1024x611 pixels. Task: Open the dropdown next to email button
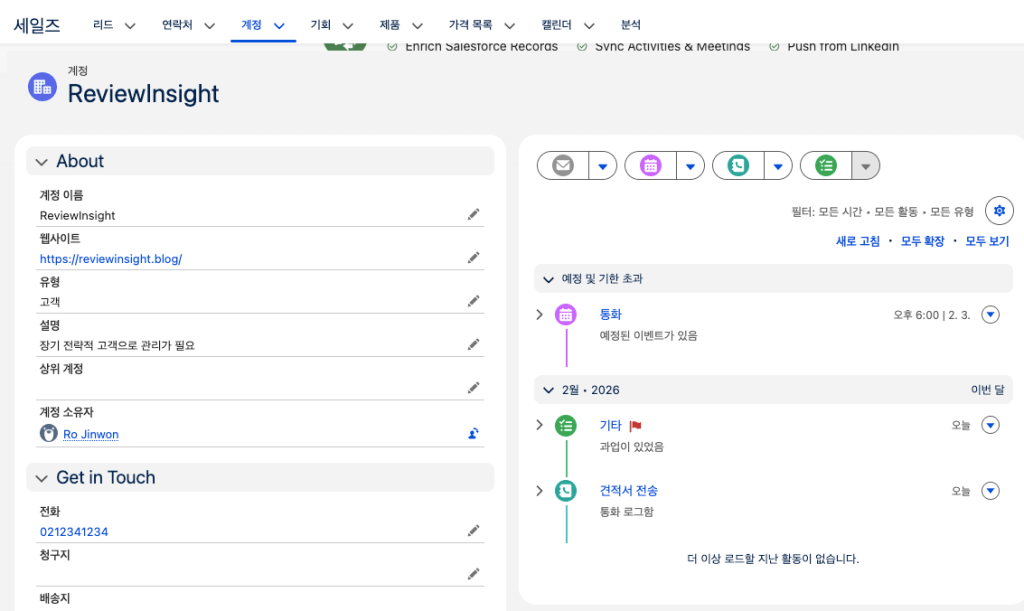pyautogui.click(x=602, y=166)
